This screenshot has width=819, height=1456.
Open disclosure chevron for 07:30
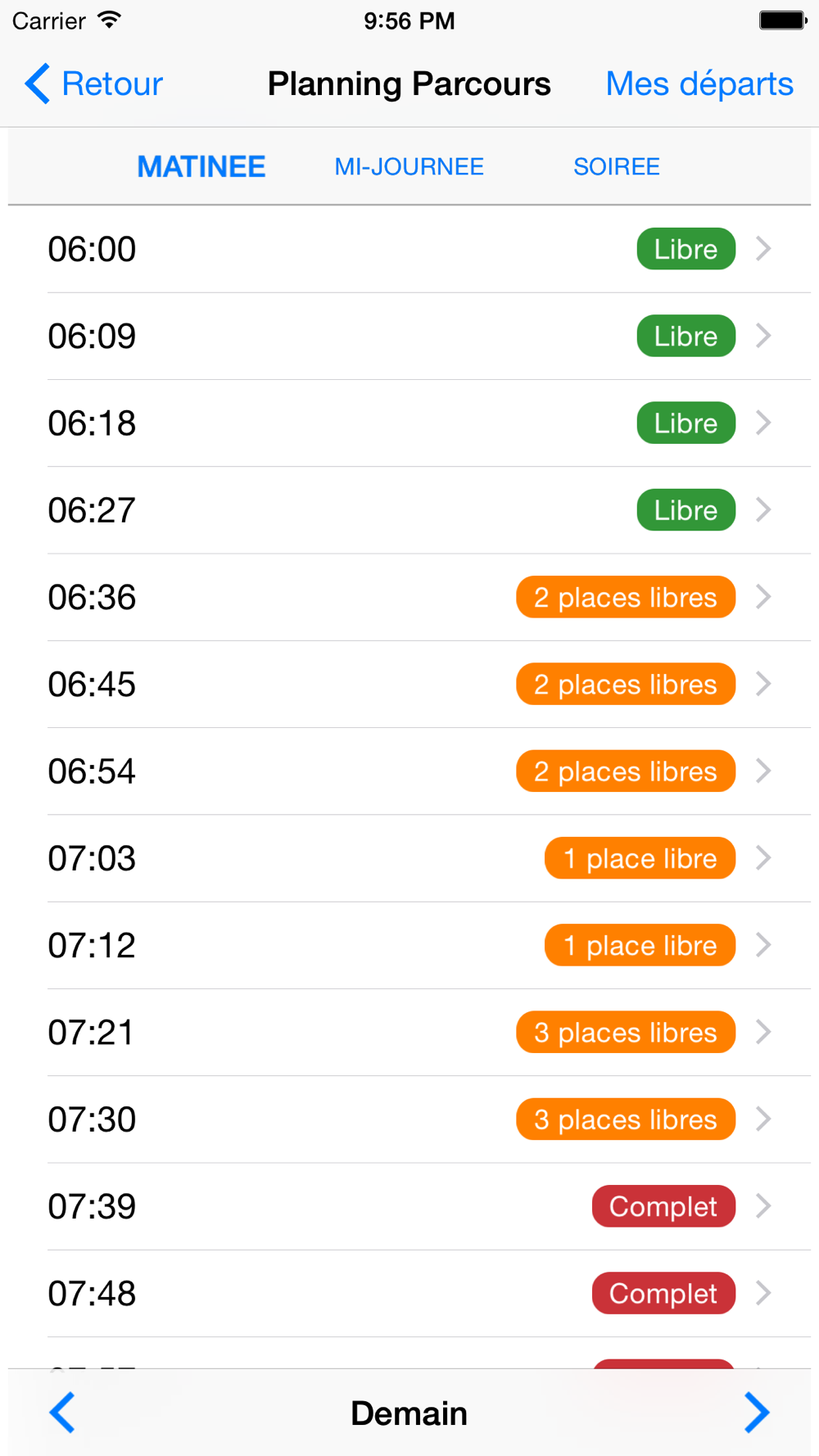point(763,1119)
